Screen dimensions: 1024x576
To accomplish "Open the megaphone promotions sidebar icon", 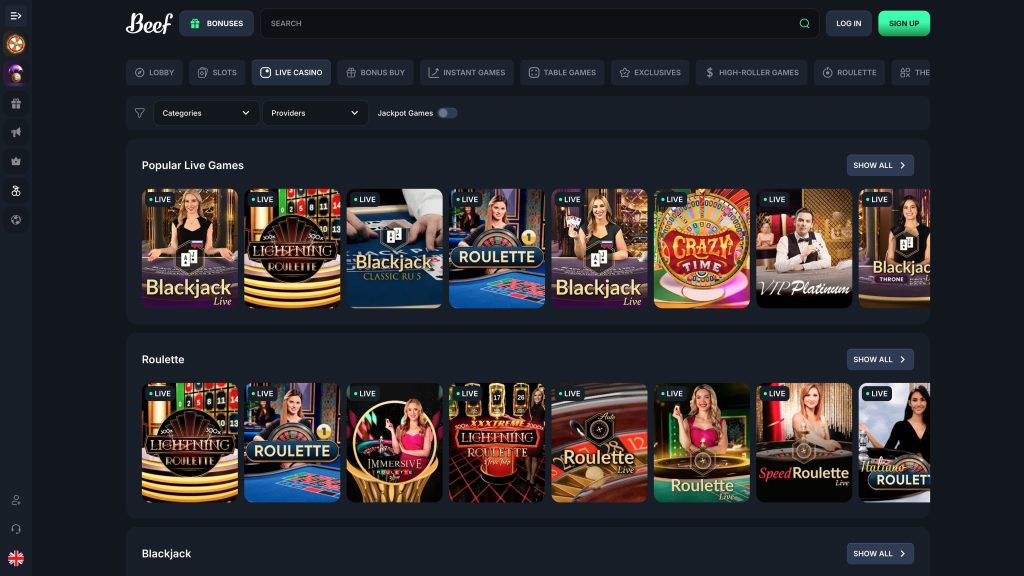I will tap(16, 133).
